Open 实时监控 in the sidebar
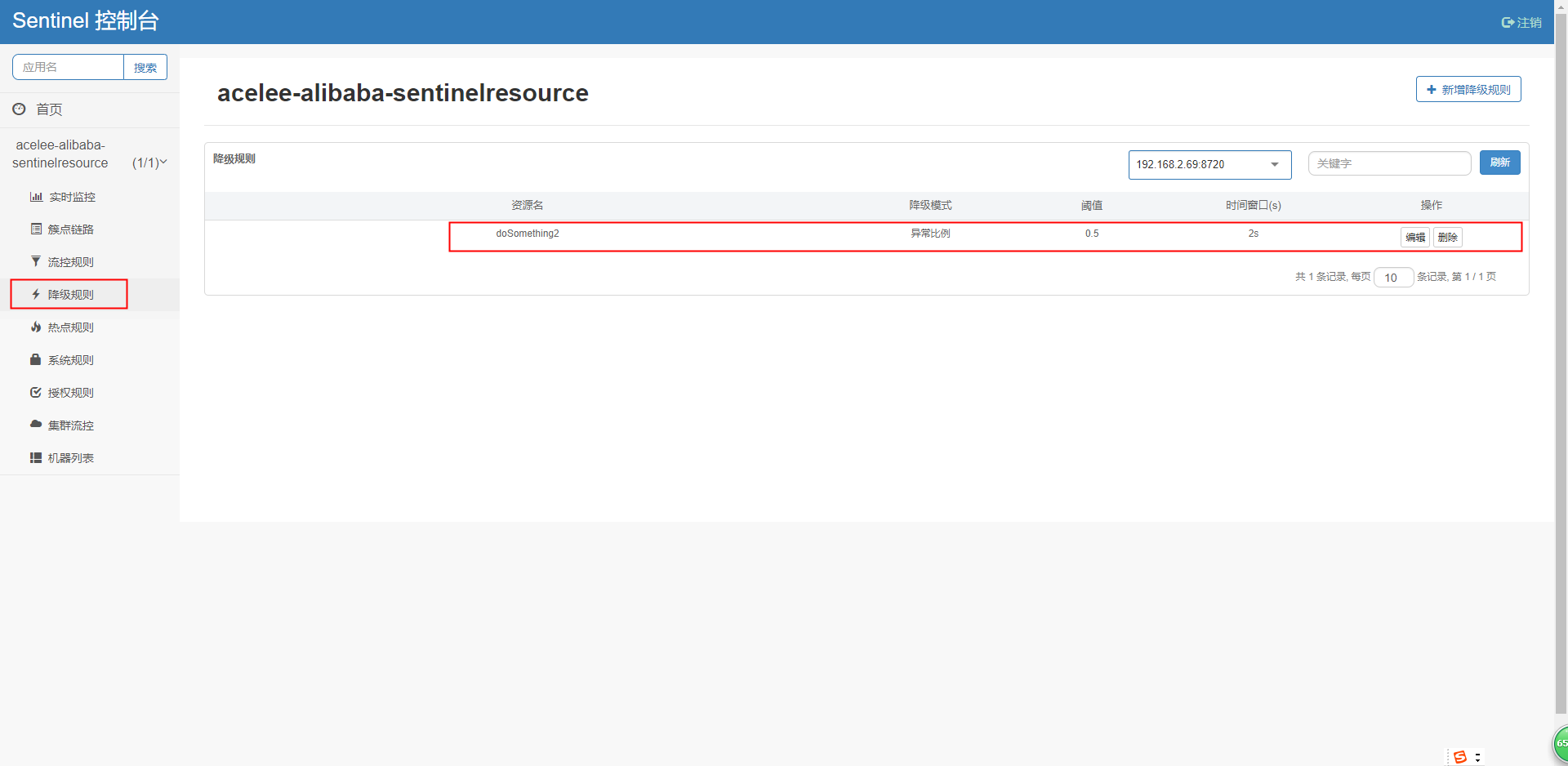This screenshot has height=766, width=1568. point(72,197)
